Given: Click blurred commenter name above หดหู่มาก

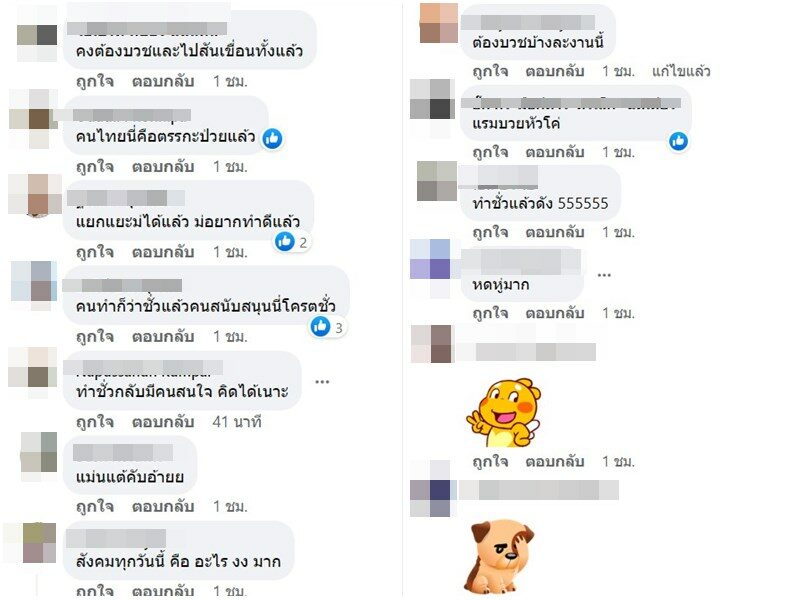Looking at the screenshot, I should (520, 261).
